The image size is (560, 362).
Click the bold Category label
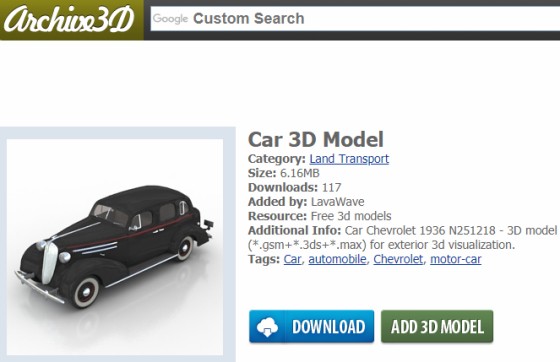(x=277, y=159)
